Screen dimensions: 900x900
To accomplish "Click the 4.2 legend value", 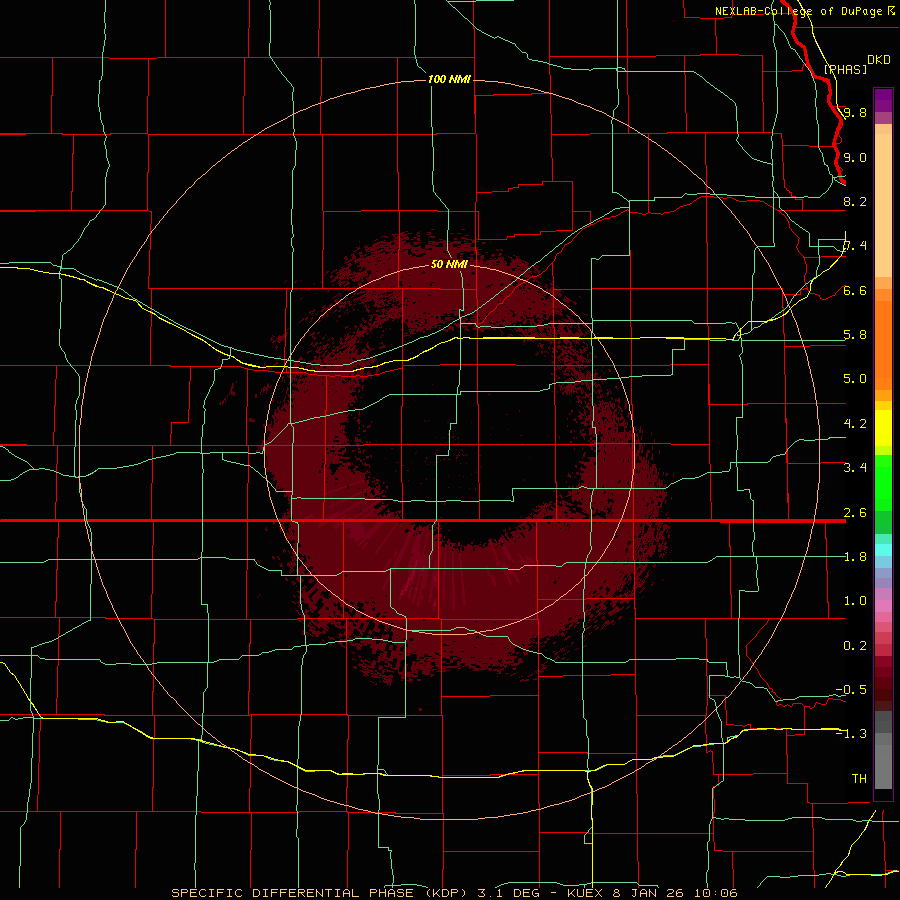I will click(855, 424).
